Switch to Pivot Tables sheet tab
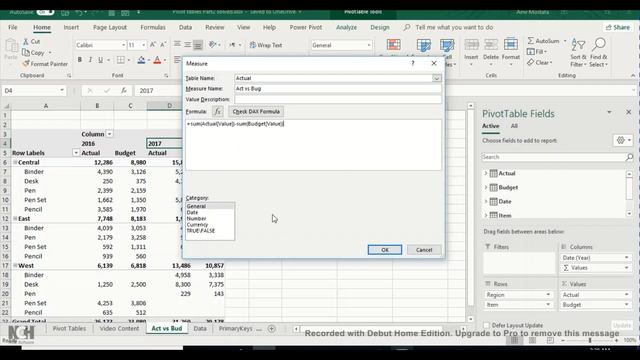This screenshot has width=640, height=360. tap(69, 329)
